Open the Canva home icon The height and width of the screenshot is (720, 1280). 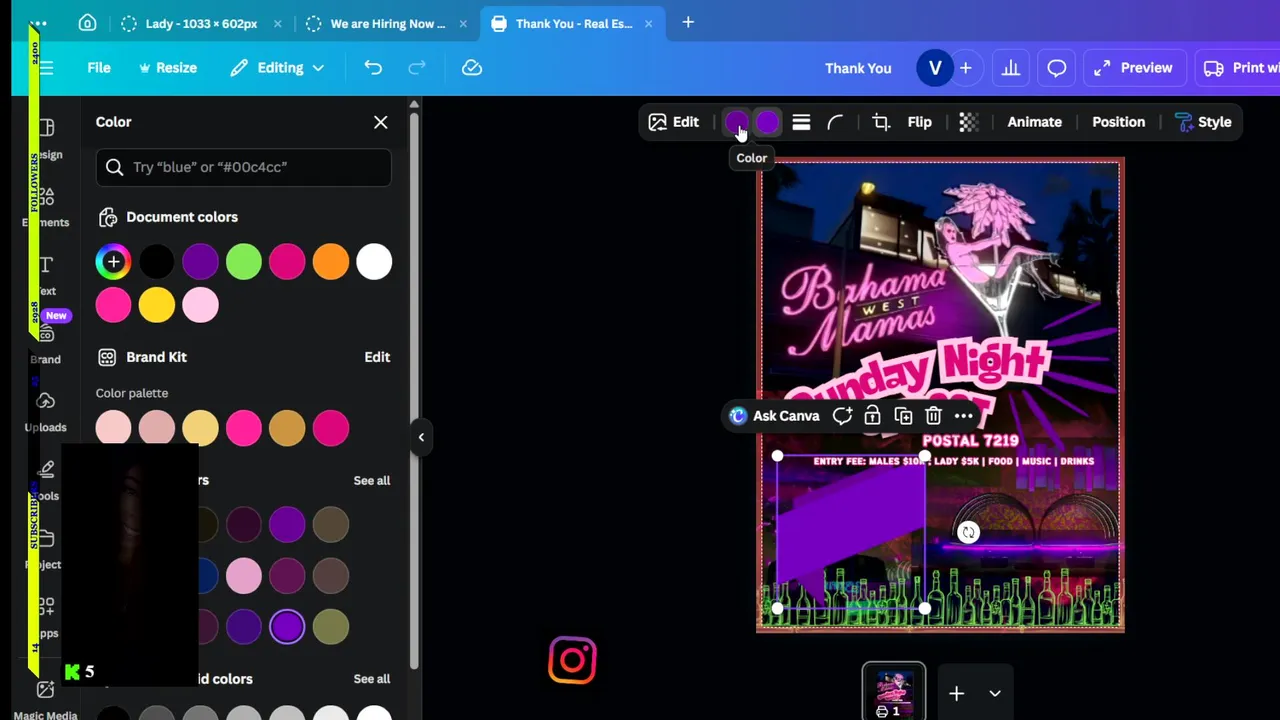coord(87,23)
